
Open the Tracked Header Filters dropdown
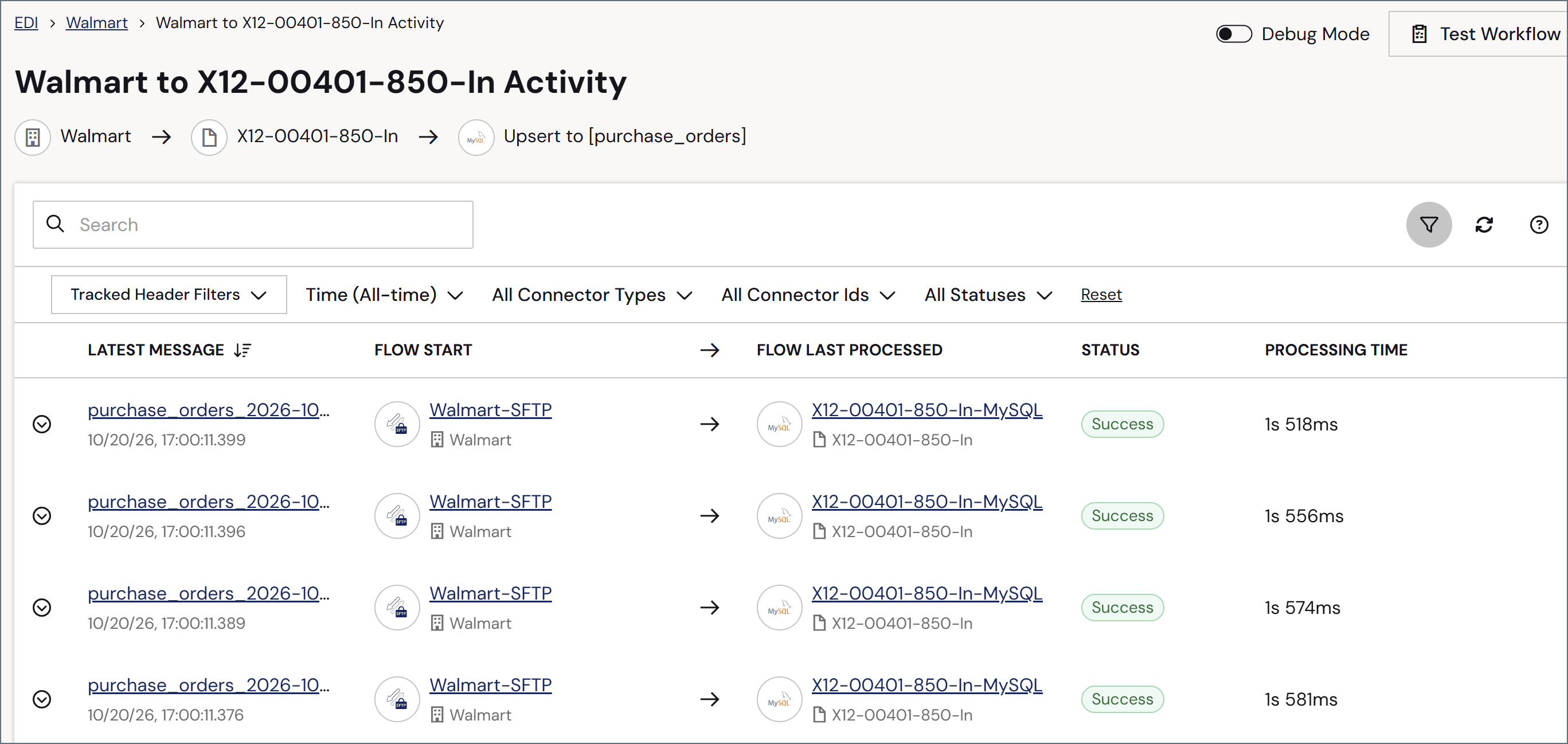(169, 295)
